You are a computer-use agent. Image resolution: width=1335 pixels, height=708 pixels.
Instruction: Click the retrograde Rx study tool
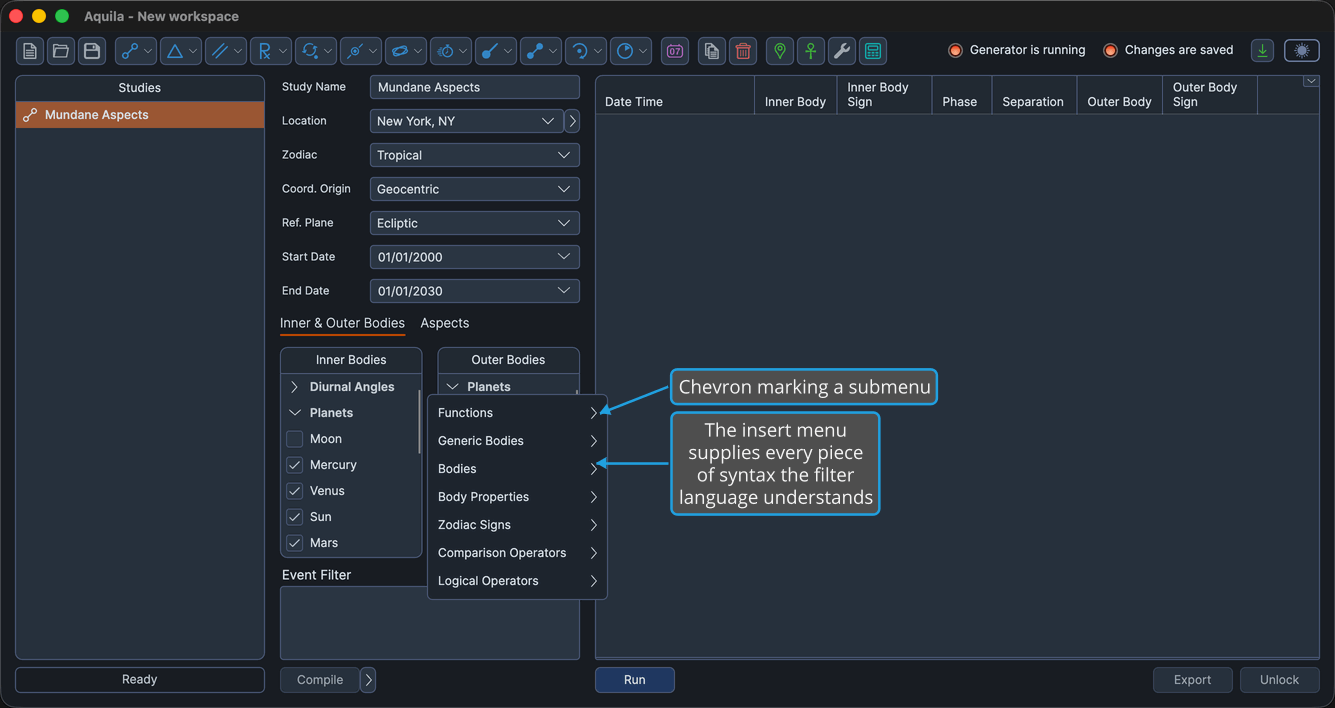point(270,51)
